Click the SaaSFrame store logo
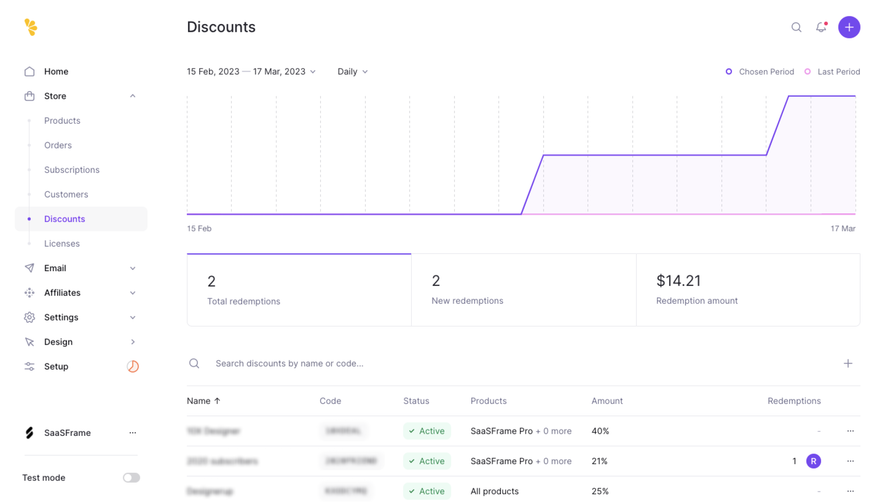 (29, 433)
